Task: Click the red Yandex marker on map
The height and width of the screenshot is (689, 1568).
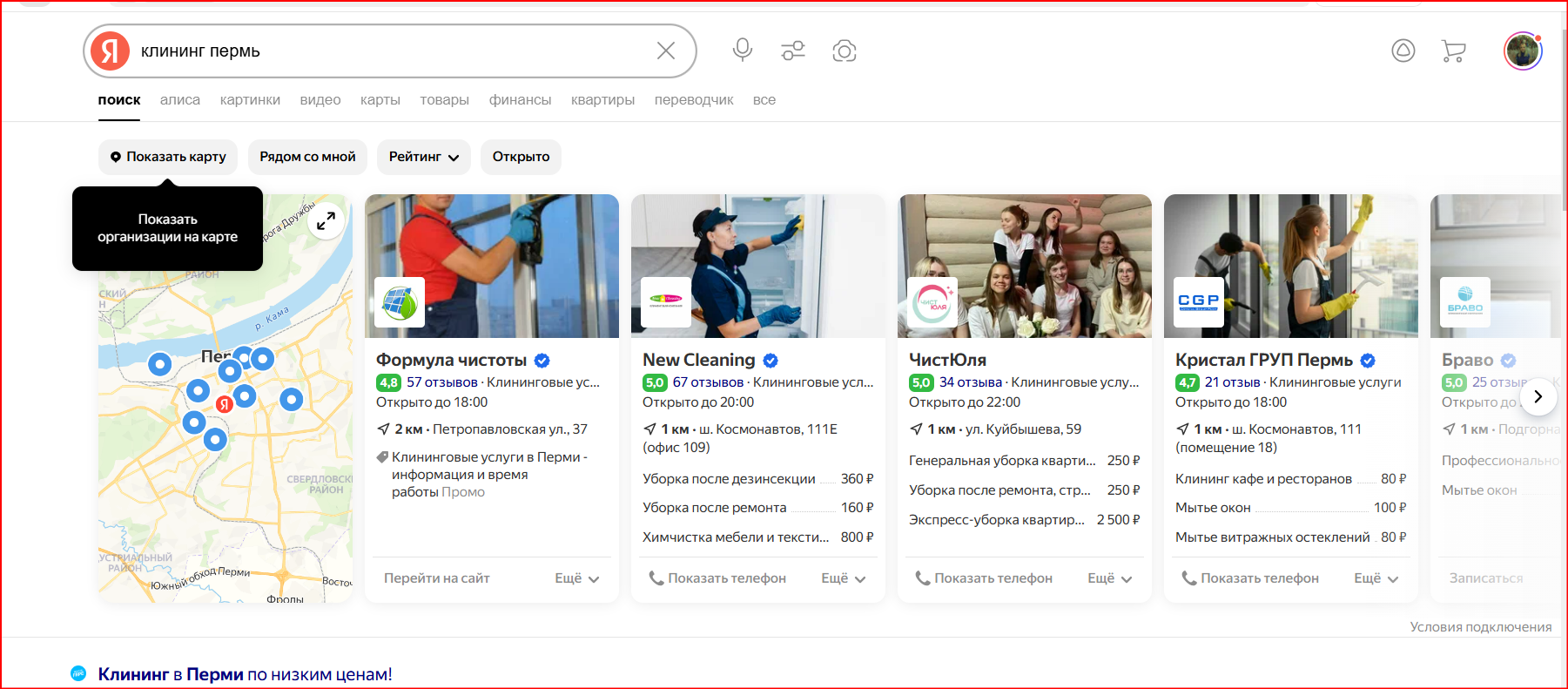Action: click(x=224, y=404)
